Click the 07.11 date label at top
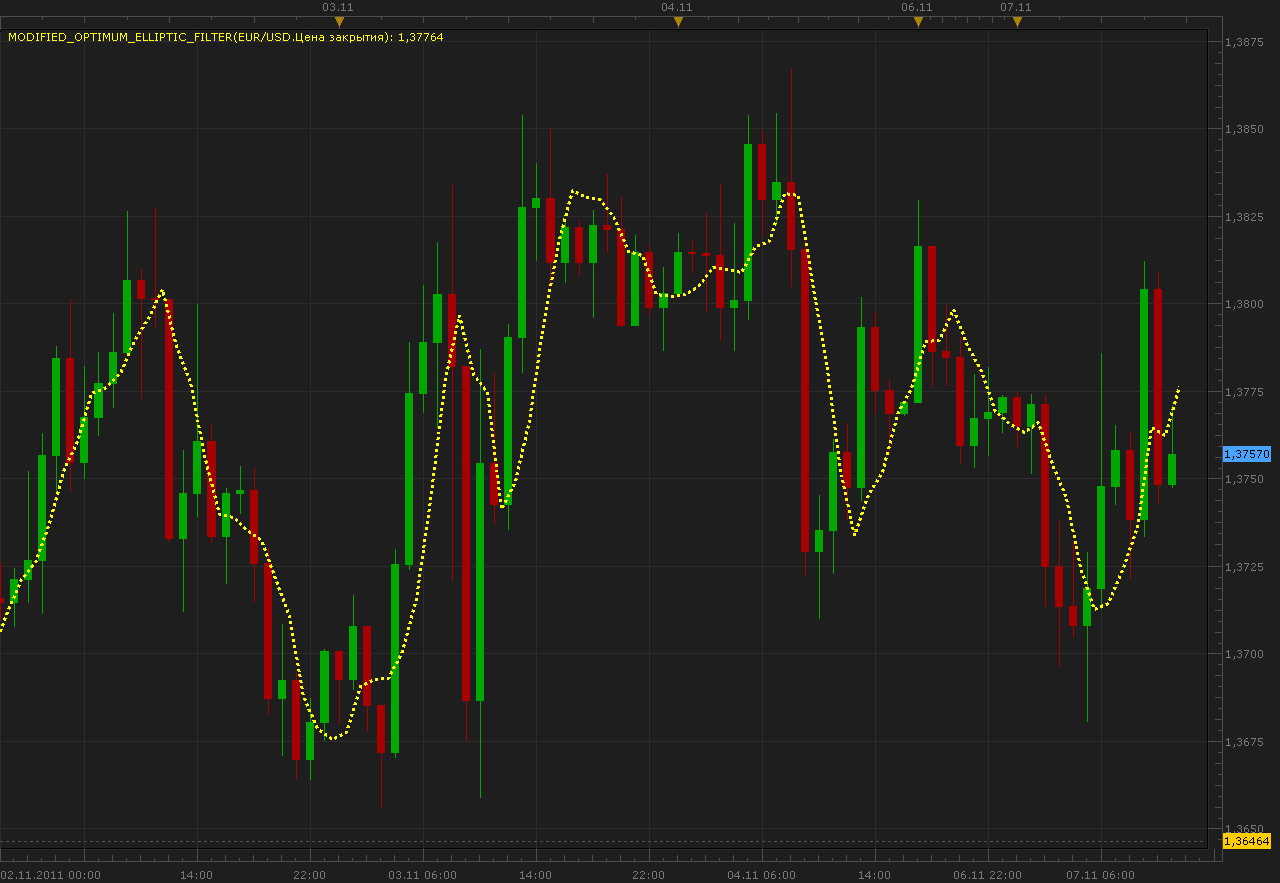This screenshot has width=1280, height=883. (1016, 7)
